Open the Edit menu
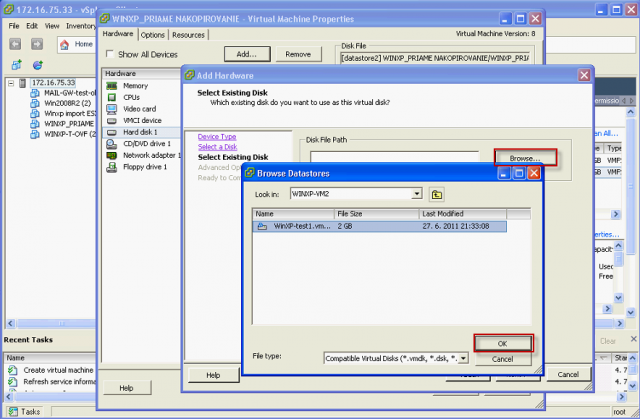640x419 pixels. [x=32, y=26]
